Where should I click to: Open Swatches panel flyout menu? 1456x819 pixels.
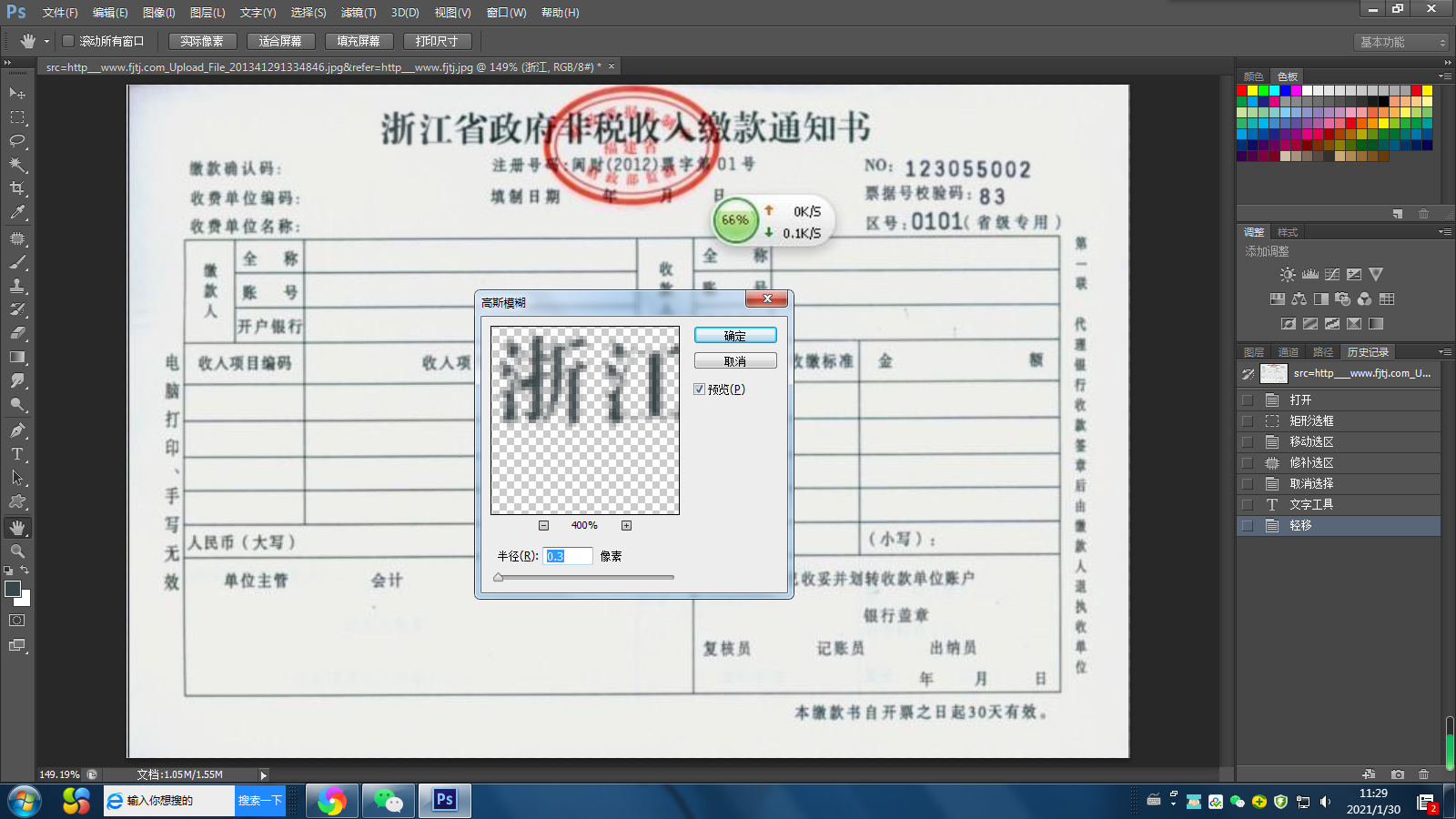(x=1444, y=76)
